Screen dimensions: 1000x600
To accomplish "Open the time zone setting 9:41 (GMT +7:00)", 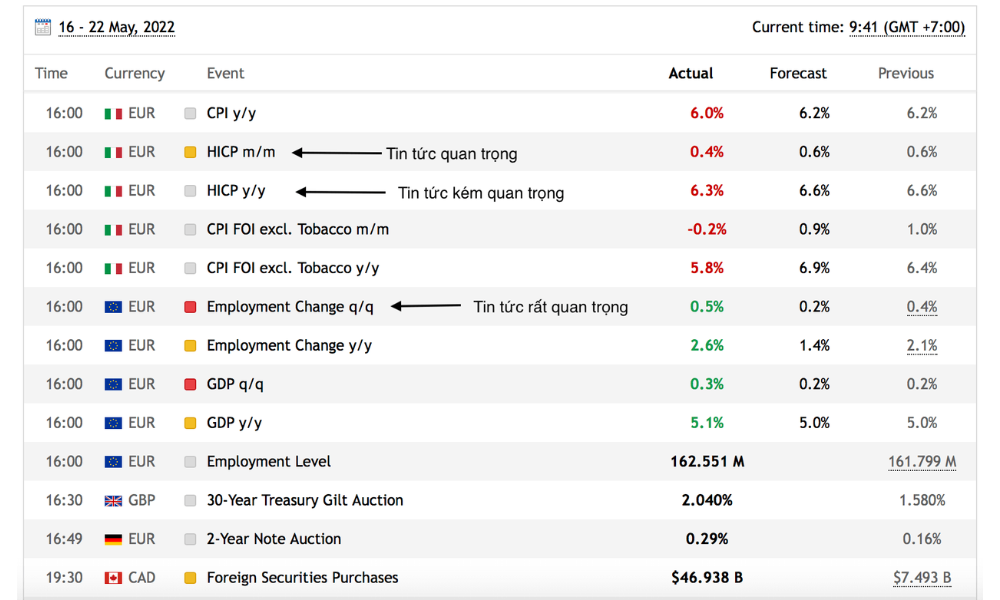I will (x=907, y=27).
